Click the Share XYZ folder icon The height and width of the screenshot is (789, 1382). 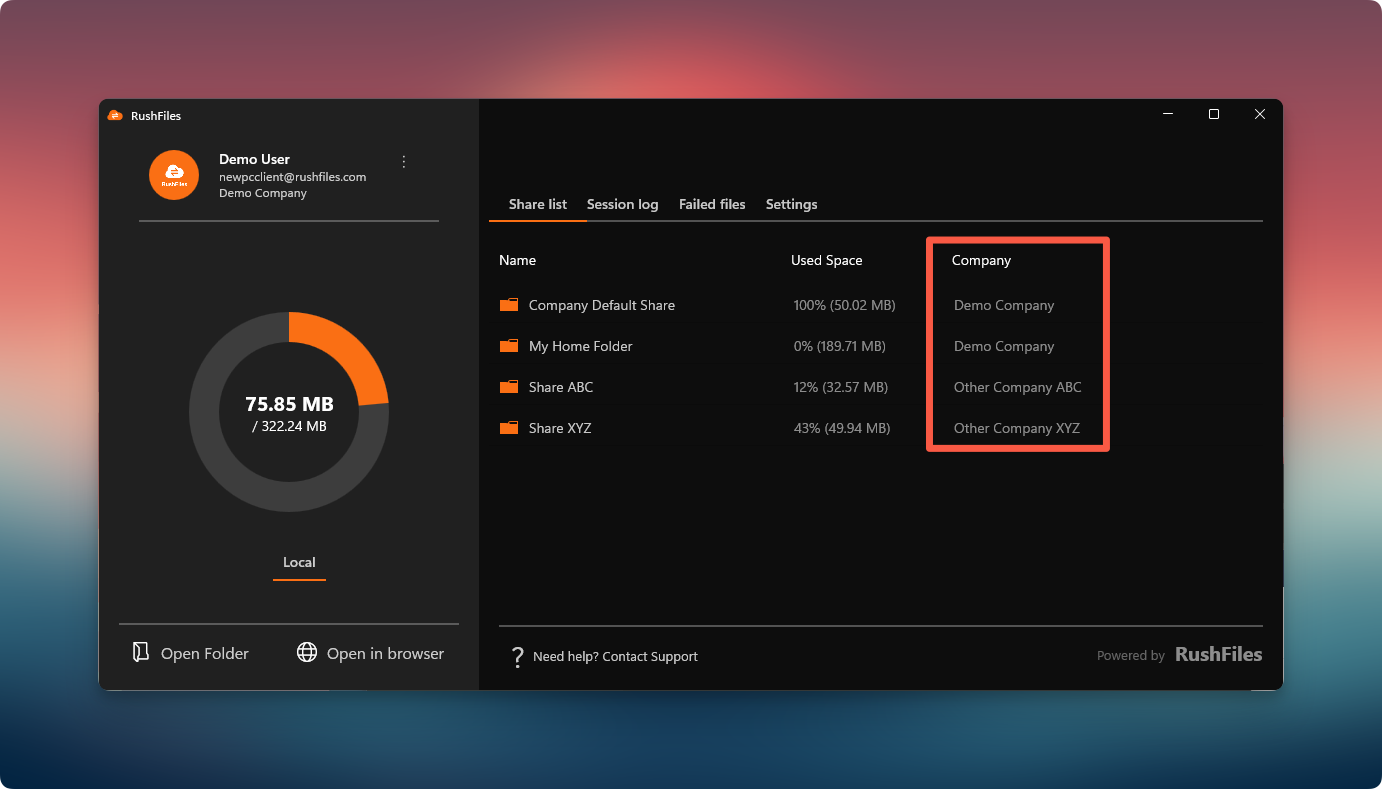pyautogui.click(x=509, y=428)
